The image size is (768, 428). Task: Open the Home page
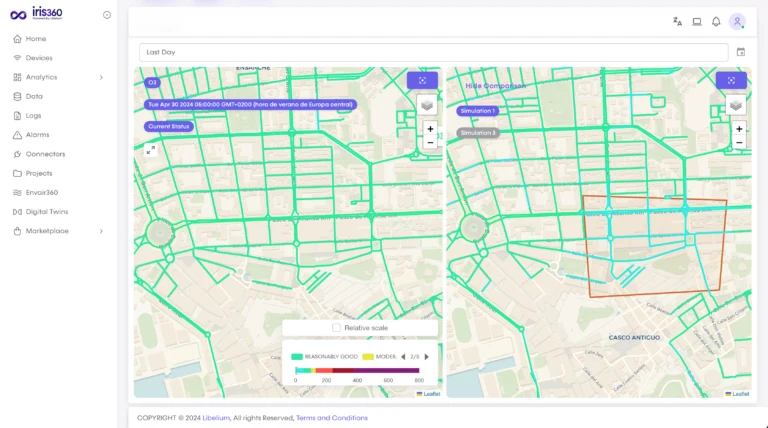pos(36,39)
